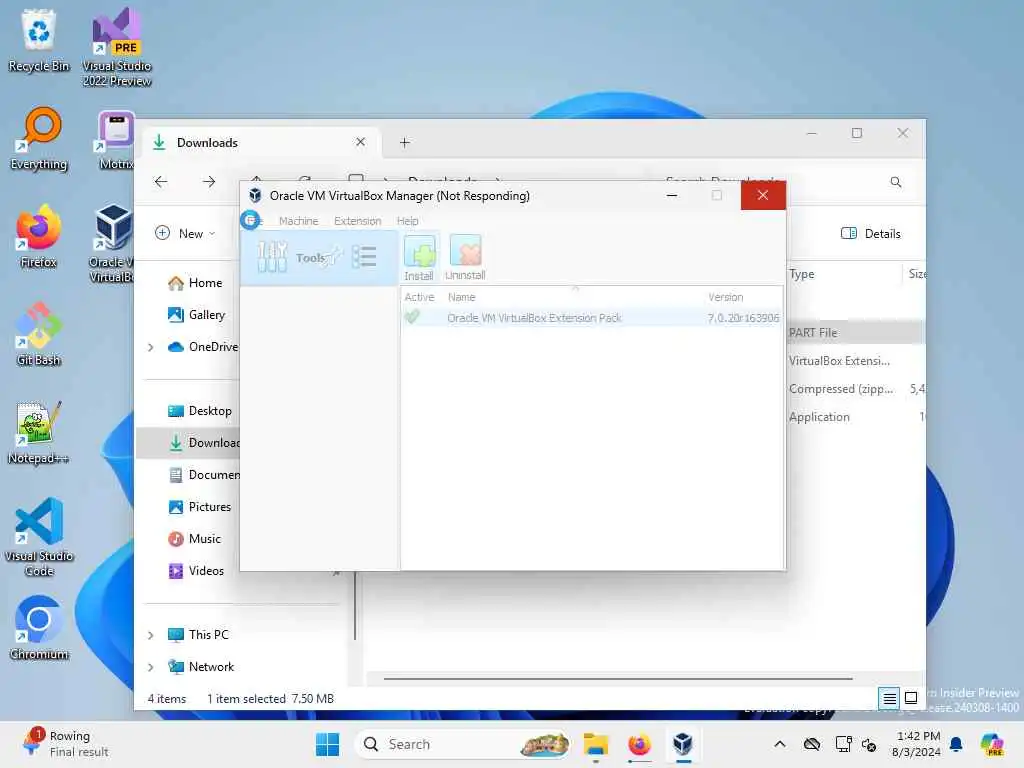This screenshot has width=1024, height=768.
Task: Go back in File Explorer
Action: point(161,182)
